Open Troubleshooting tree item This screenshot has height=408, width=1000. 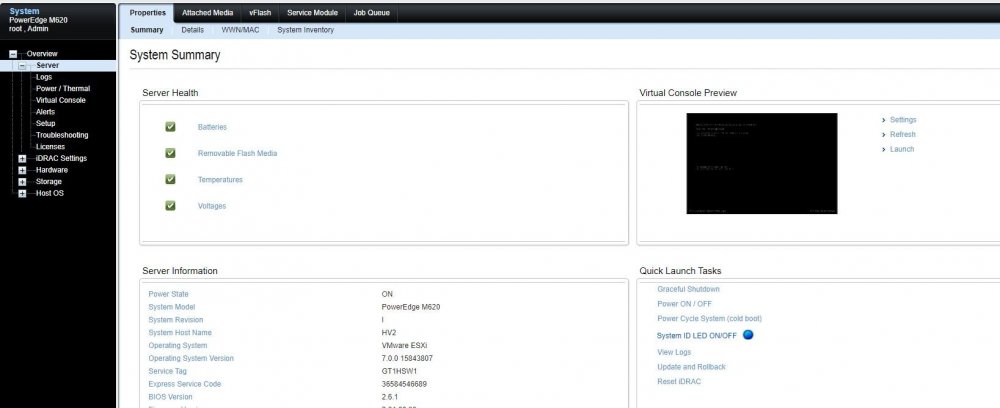(62, 135)
